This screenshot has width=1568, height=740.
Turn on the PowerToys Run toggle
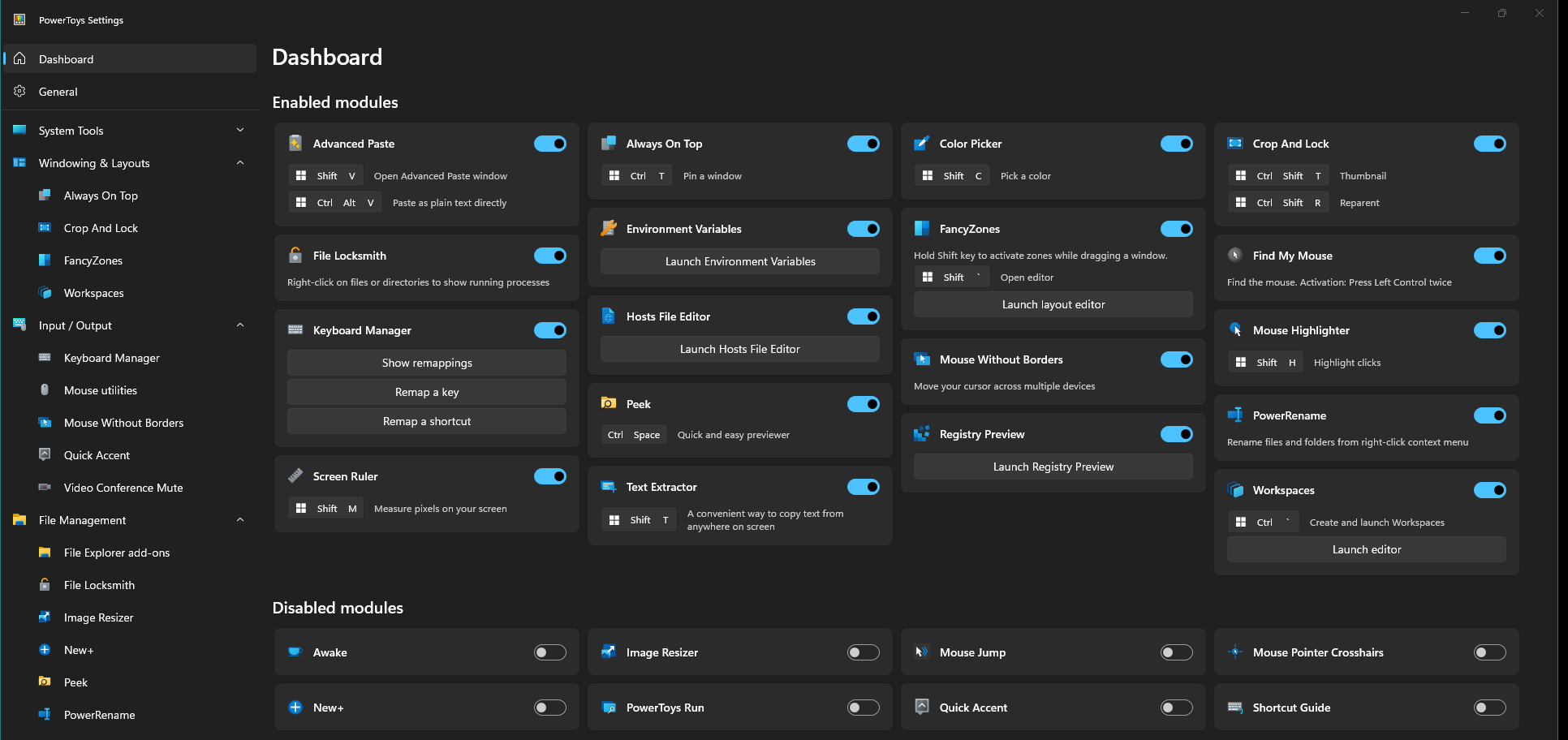[863, 708]
